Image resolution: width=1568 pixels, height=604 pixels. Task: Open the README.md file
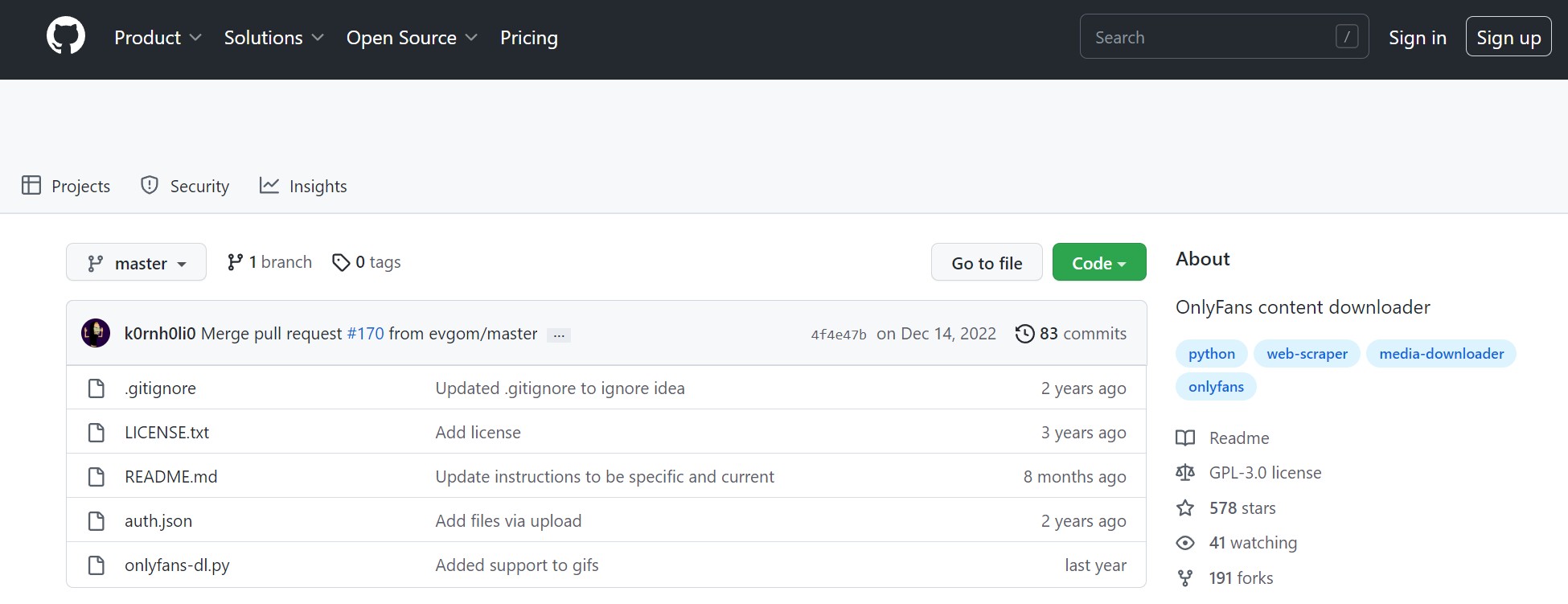170,477
